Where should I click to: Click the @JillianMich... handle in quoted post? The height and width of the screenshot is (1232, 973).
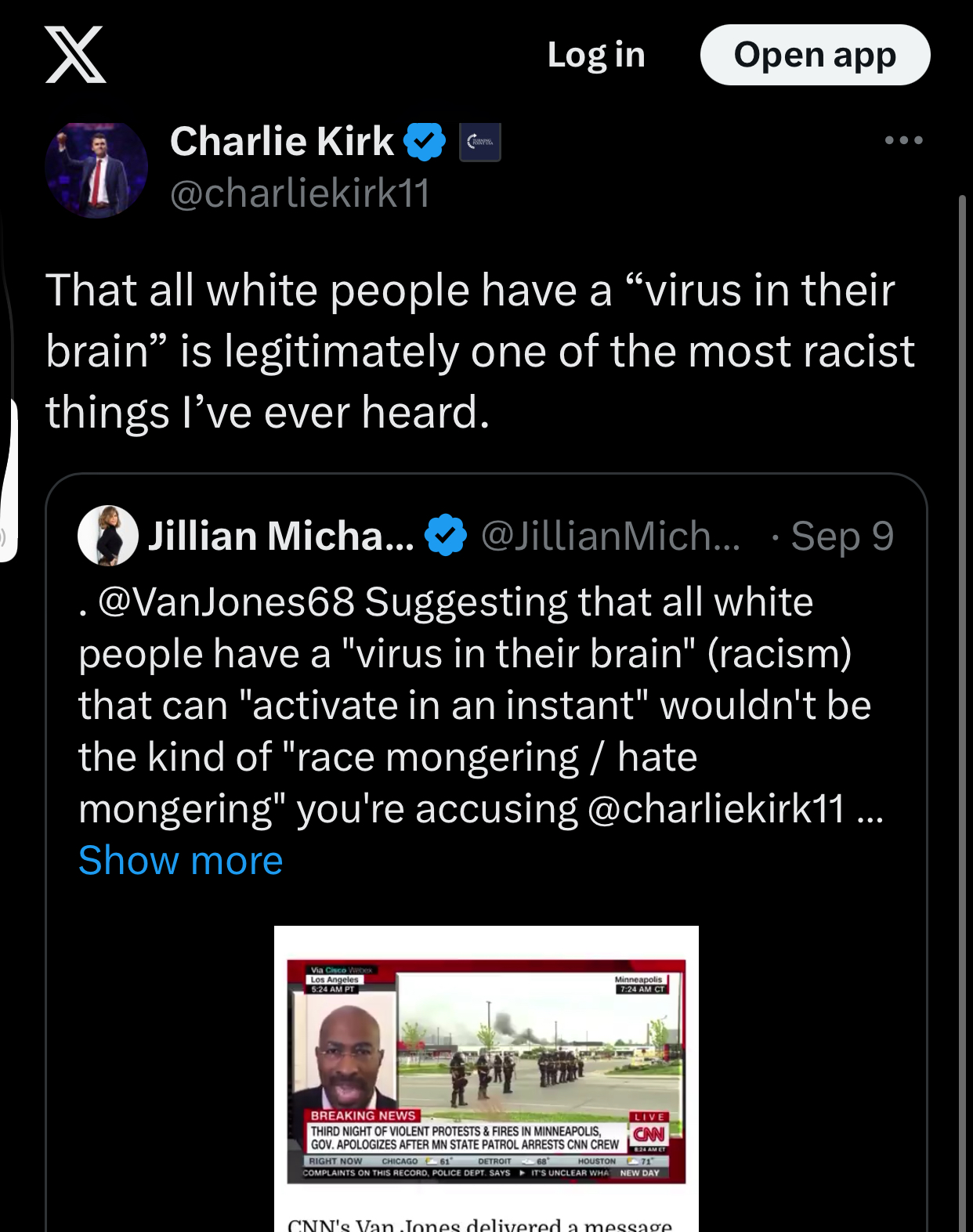(x=610, y=537)
